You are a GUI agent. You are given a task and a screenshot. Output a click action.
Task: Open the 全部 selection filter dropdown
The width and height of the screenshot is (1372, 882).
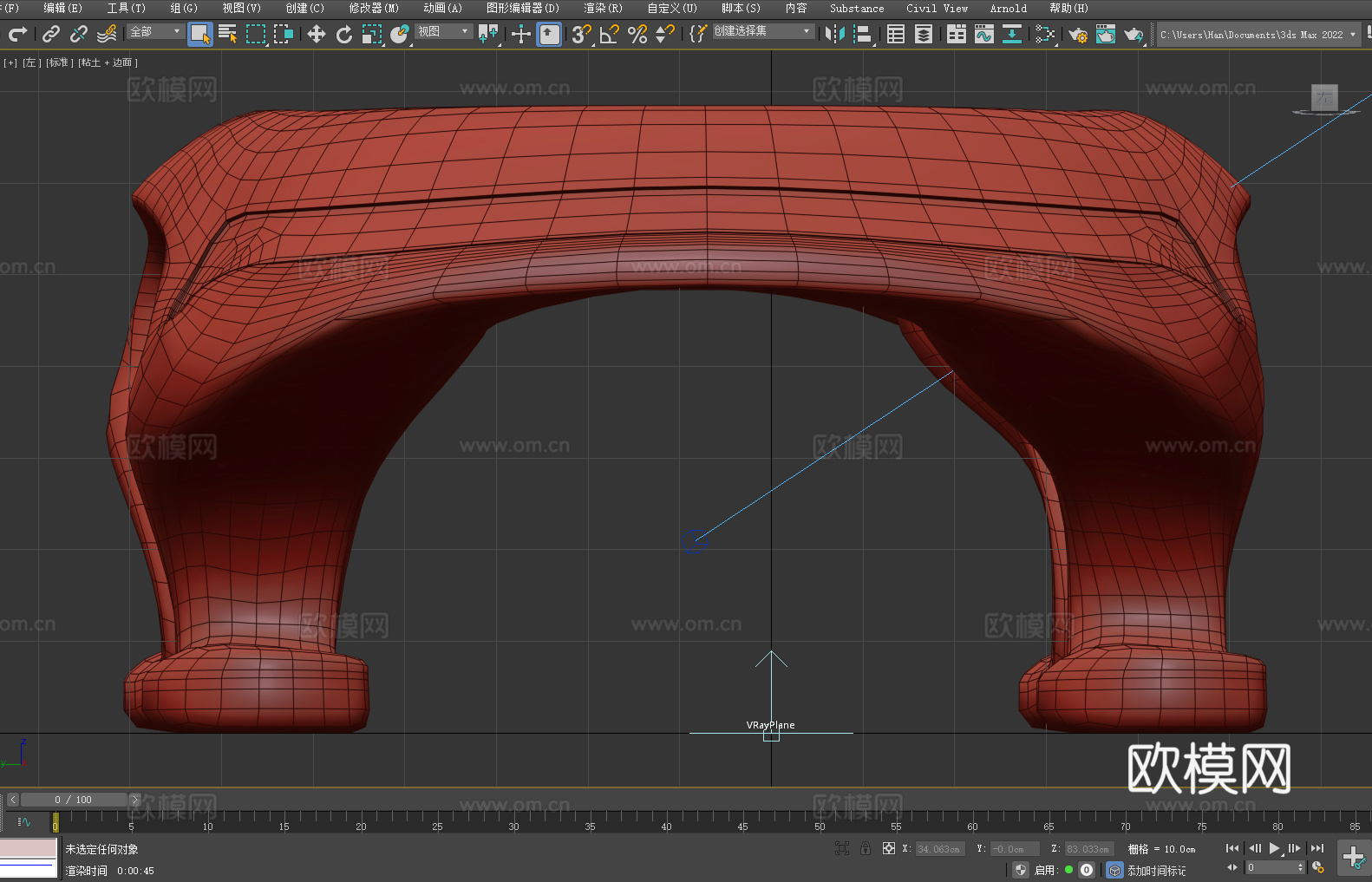155,31
